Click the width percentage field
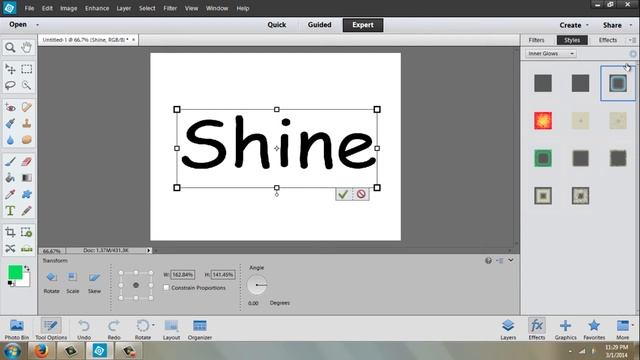The width and height of the screenshot is (640, 360). click(x=182, y=275)
